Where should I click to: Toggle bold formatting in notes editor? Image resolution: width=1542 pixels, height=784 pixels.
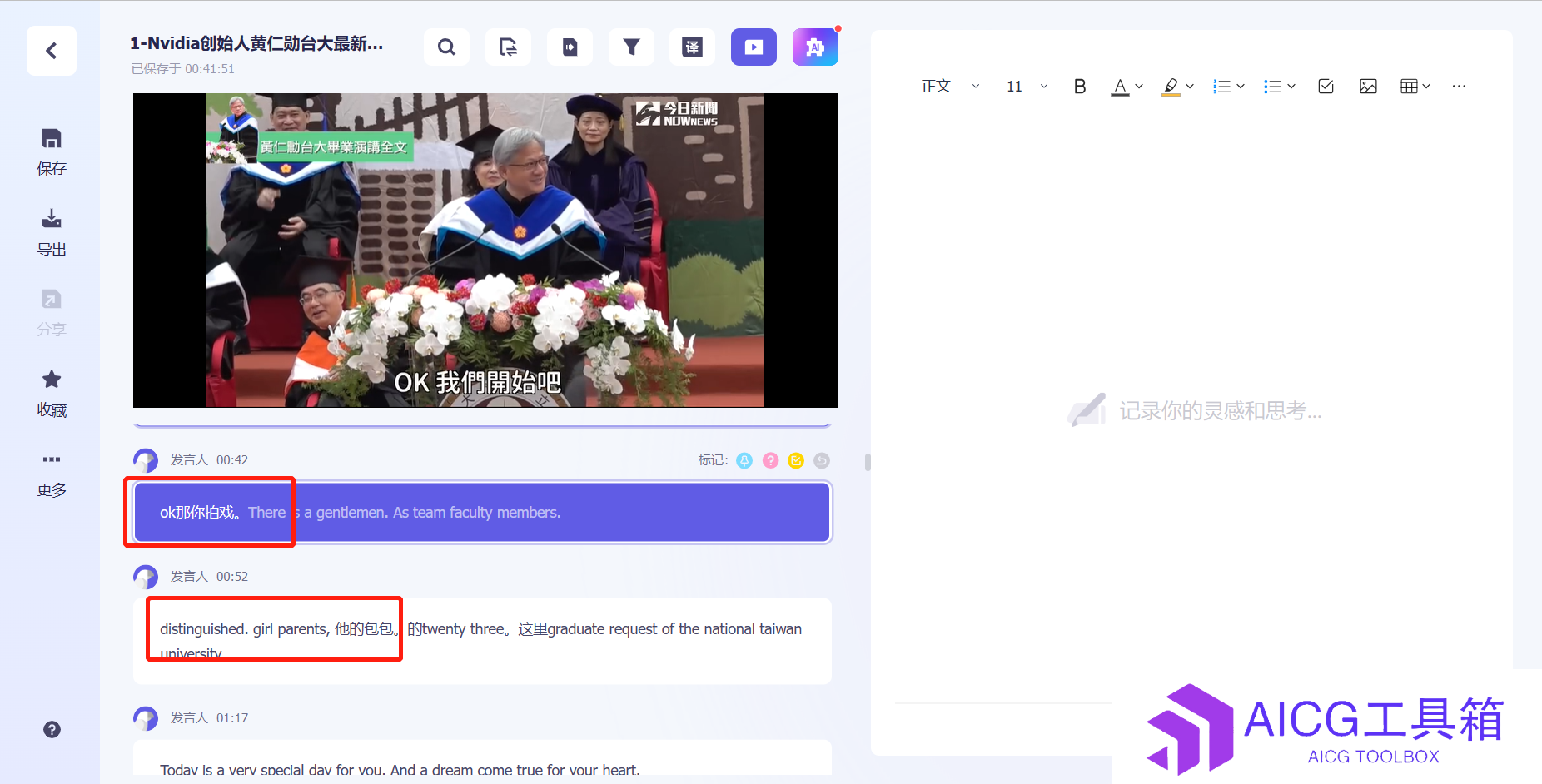[1080, 87]
